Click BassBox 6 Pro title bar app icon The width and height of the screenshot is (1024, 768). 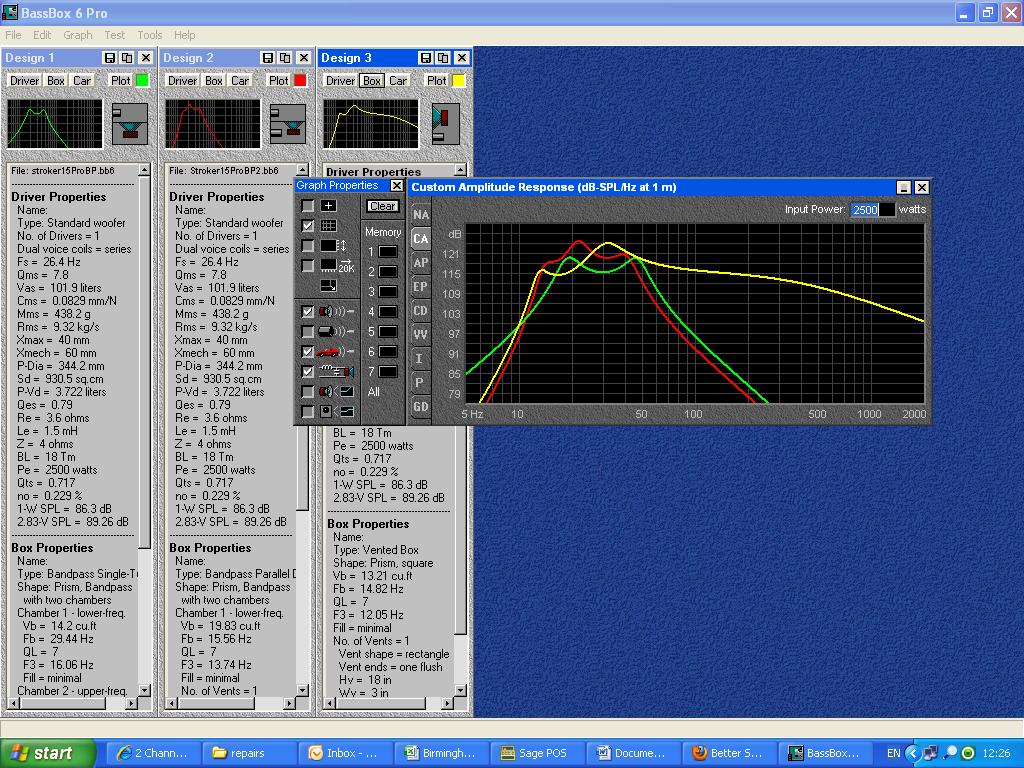10,12
